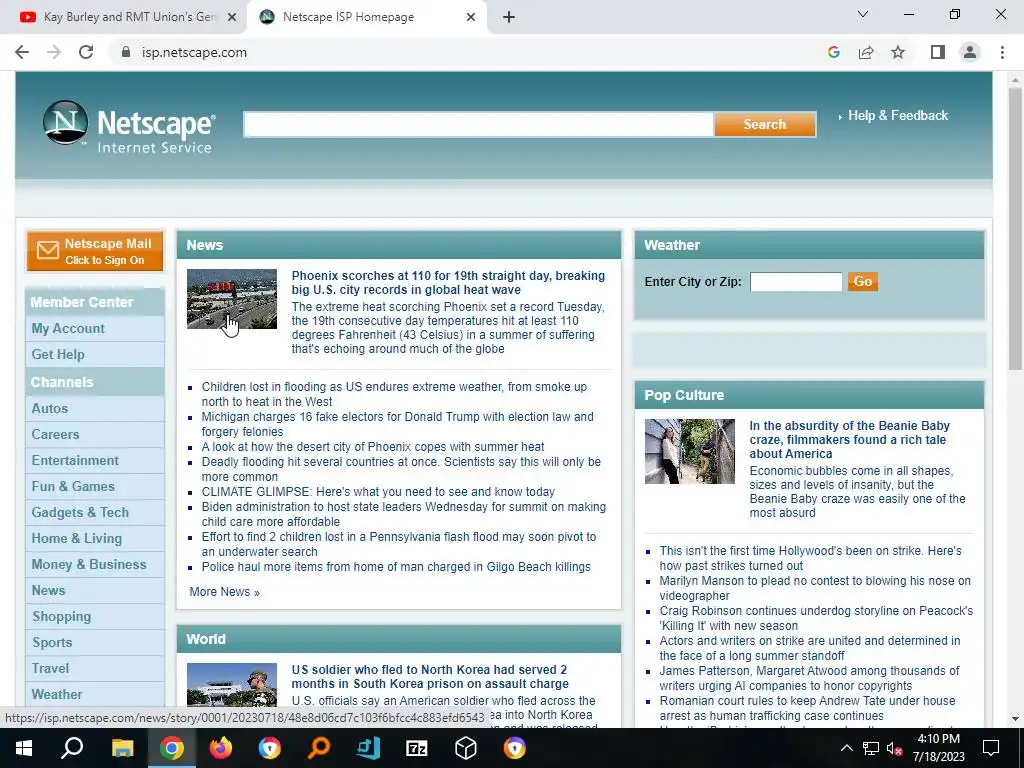Open the Google icon in the address bar

point(833,52)
